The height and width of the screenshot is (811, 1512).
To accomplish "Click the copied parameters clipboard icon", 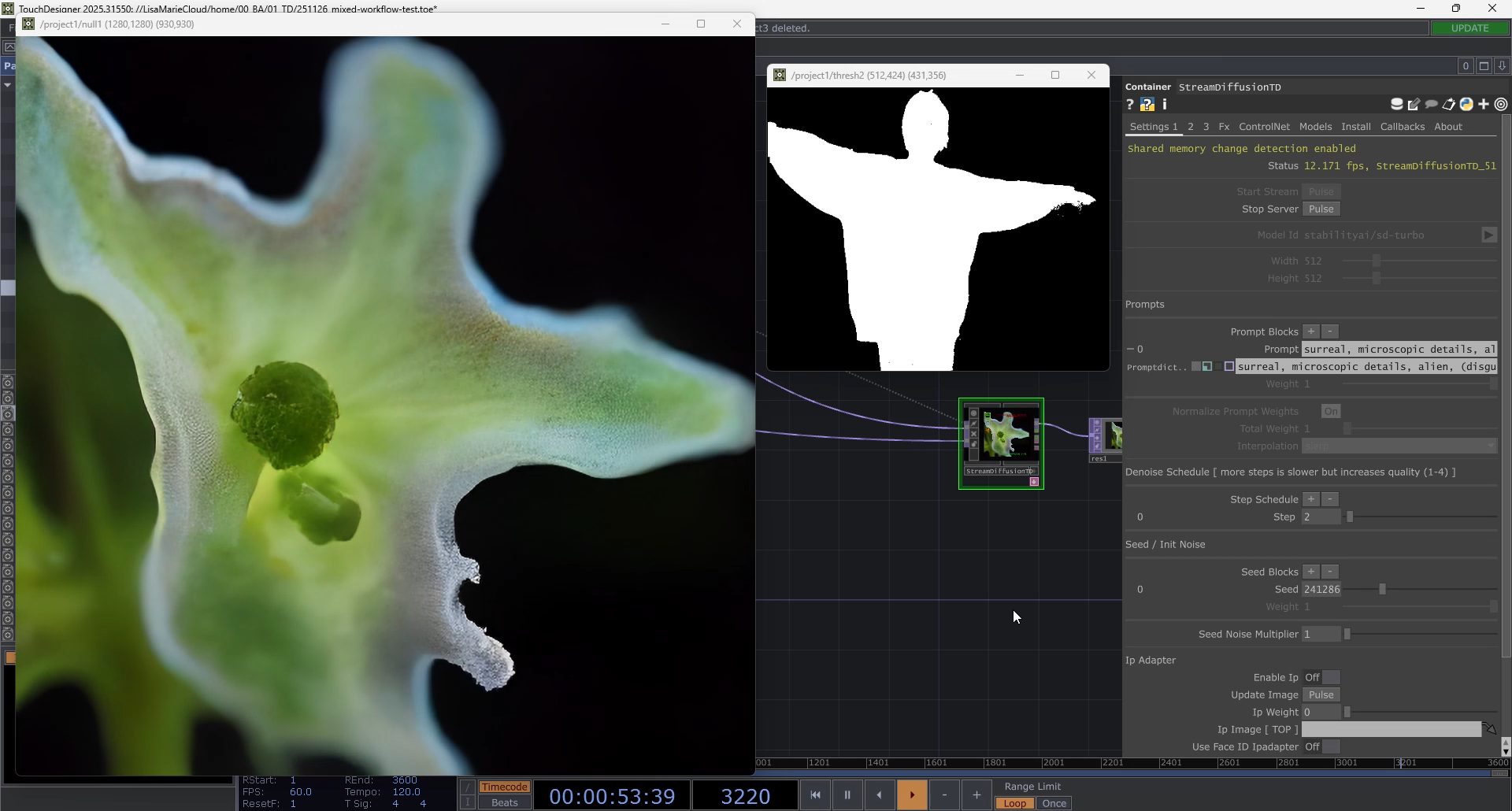I will 1449,105.
